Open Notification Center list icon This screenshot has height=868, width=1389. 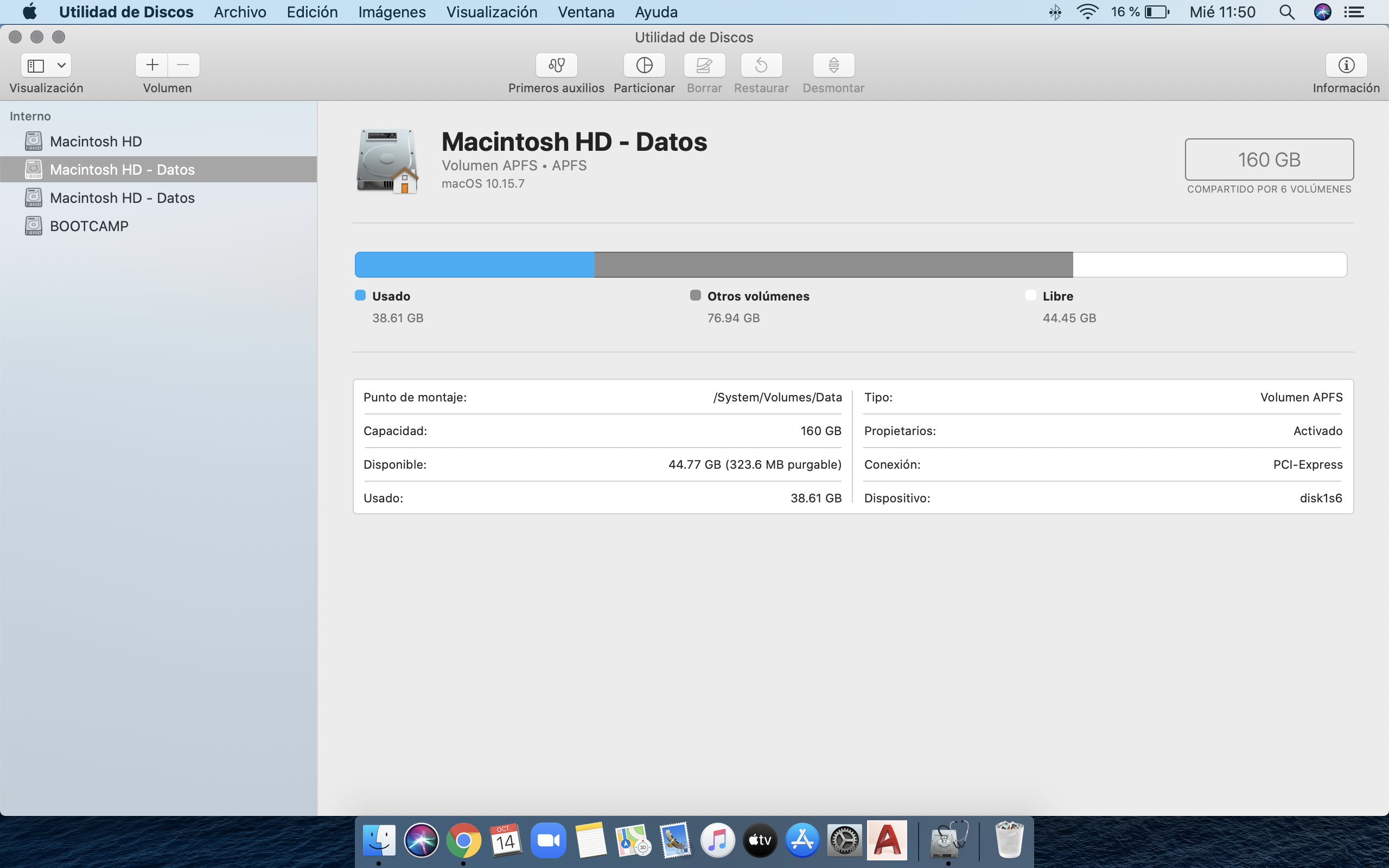tap(1355, 12)
